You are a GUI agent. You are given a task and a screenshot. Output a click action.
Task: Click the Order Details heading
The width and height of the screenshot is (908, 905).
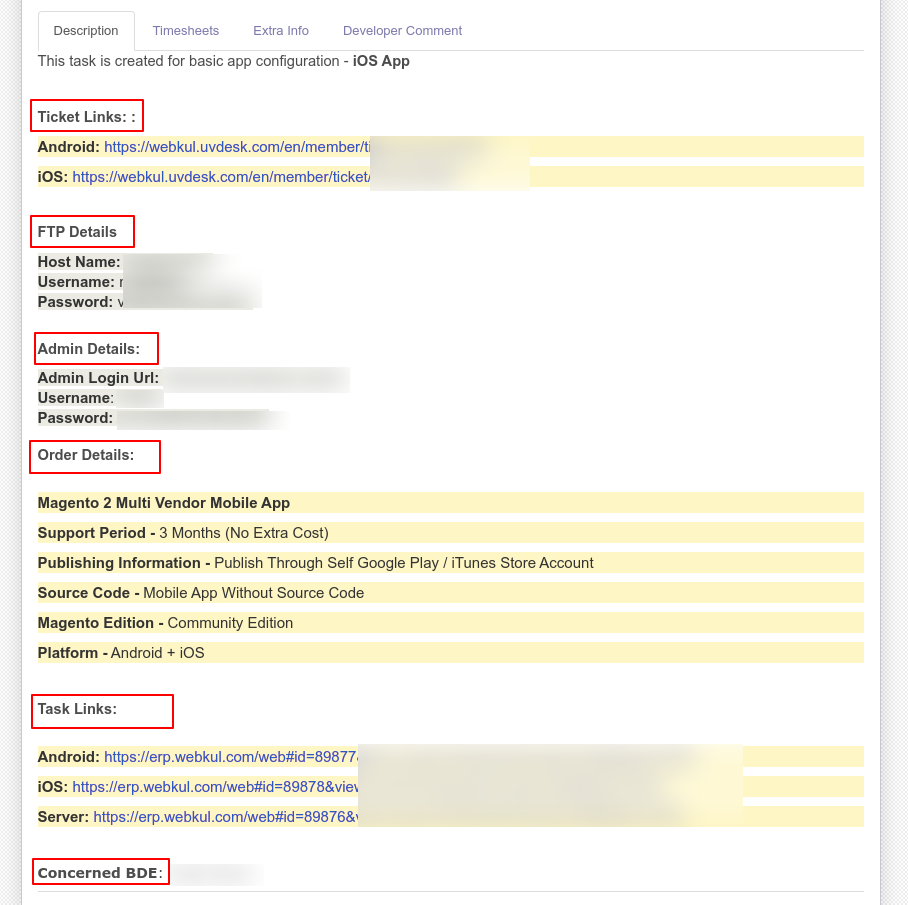coord(86,455)
